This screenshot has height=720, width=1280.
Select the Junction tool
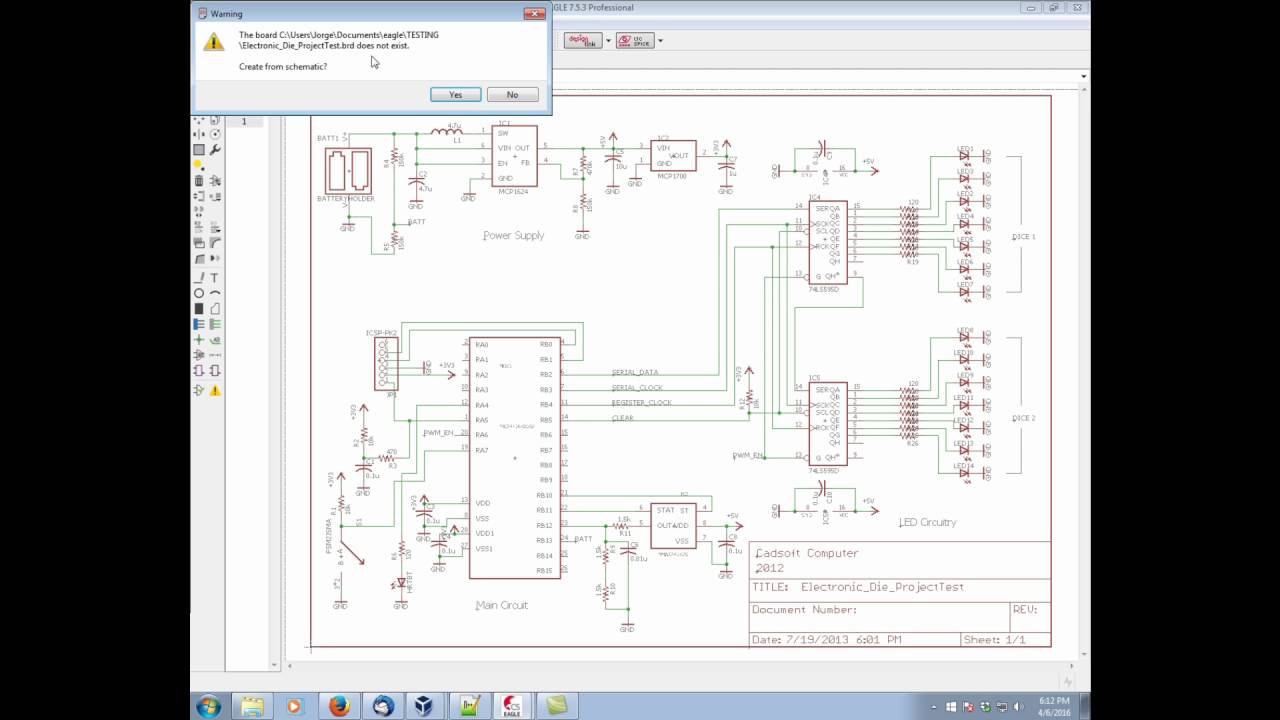pyautogui.click(x=199, y=339)
